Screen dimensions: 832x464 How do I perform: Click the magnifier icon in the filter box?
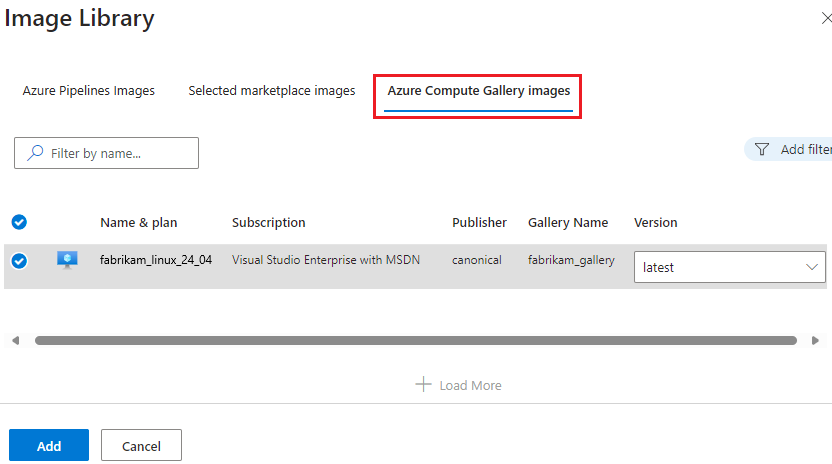tap(35, 153)
